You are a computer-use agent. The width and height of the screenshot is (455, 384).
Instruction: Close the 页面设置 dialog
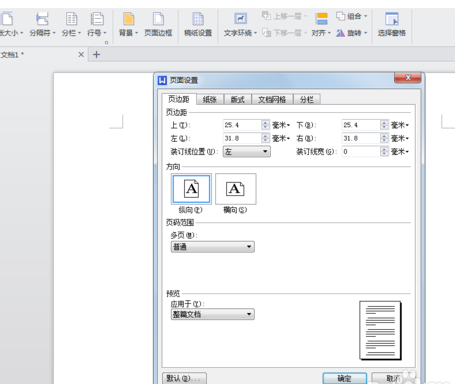(408, 78)
